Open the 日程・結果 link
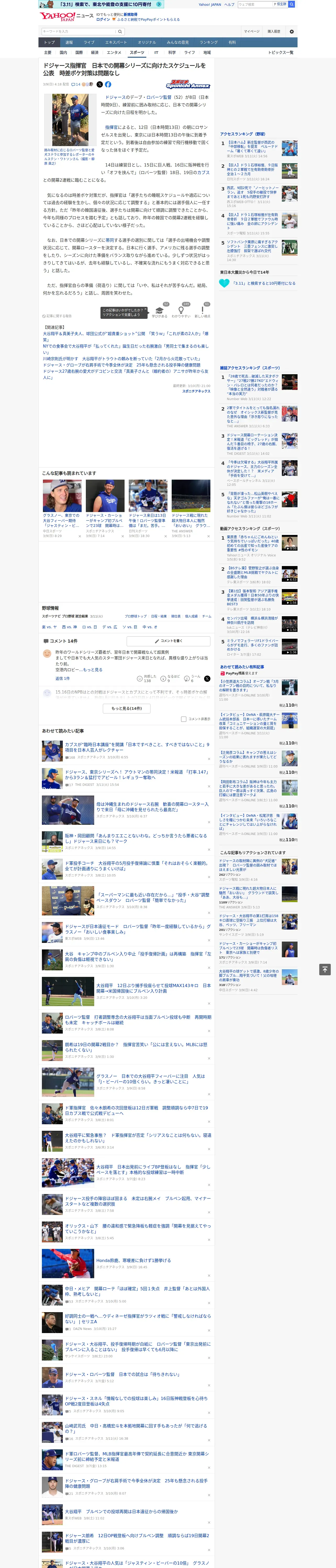The width and height of the screenshot is (336, 1568). 159,616
